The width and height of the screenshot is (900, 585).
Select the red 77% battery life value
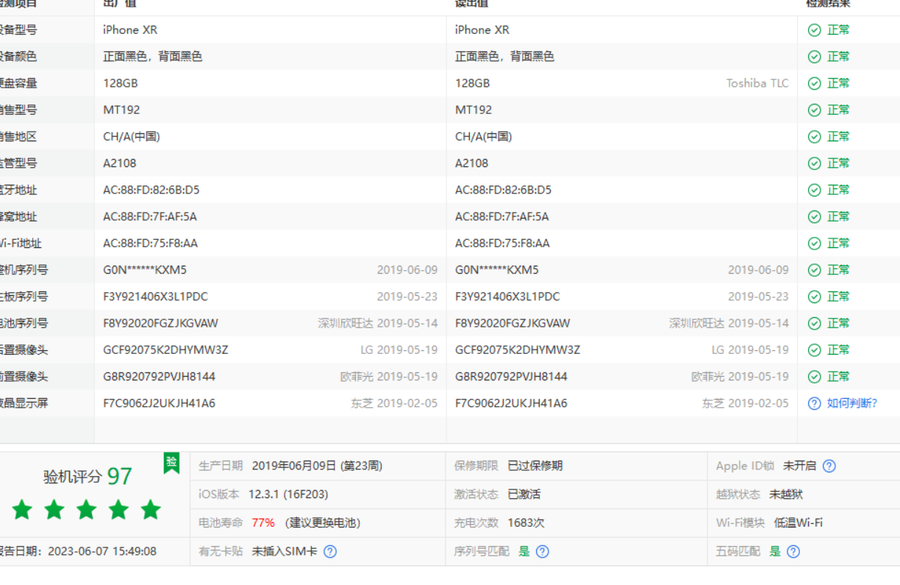[263, 523]
